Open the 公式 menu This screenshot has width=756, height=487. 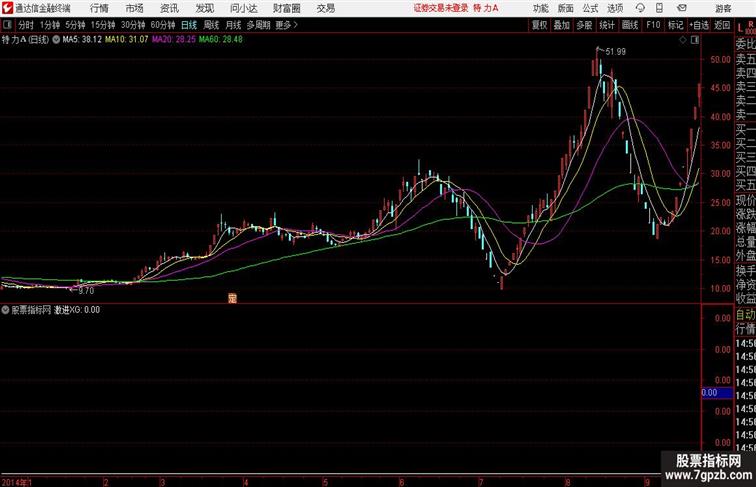(x=590, y=8)
